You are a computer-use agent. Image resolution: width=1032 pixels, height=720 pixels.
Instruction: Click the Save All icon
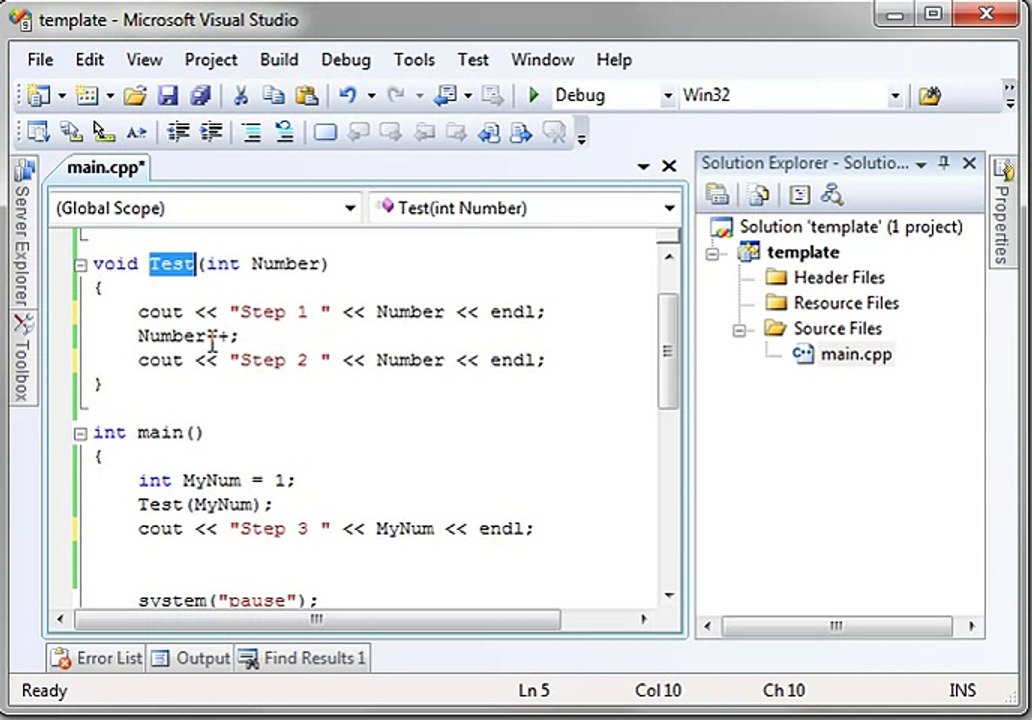tap(200, 96)
